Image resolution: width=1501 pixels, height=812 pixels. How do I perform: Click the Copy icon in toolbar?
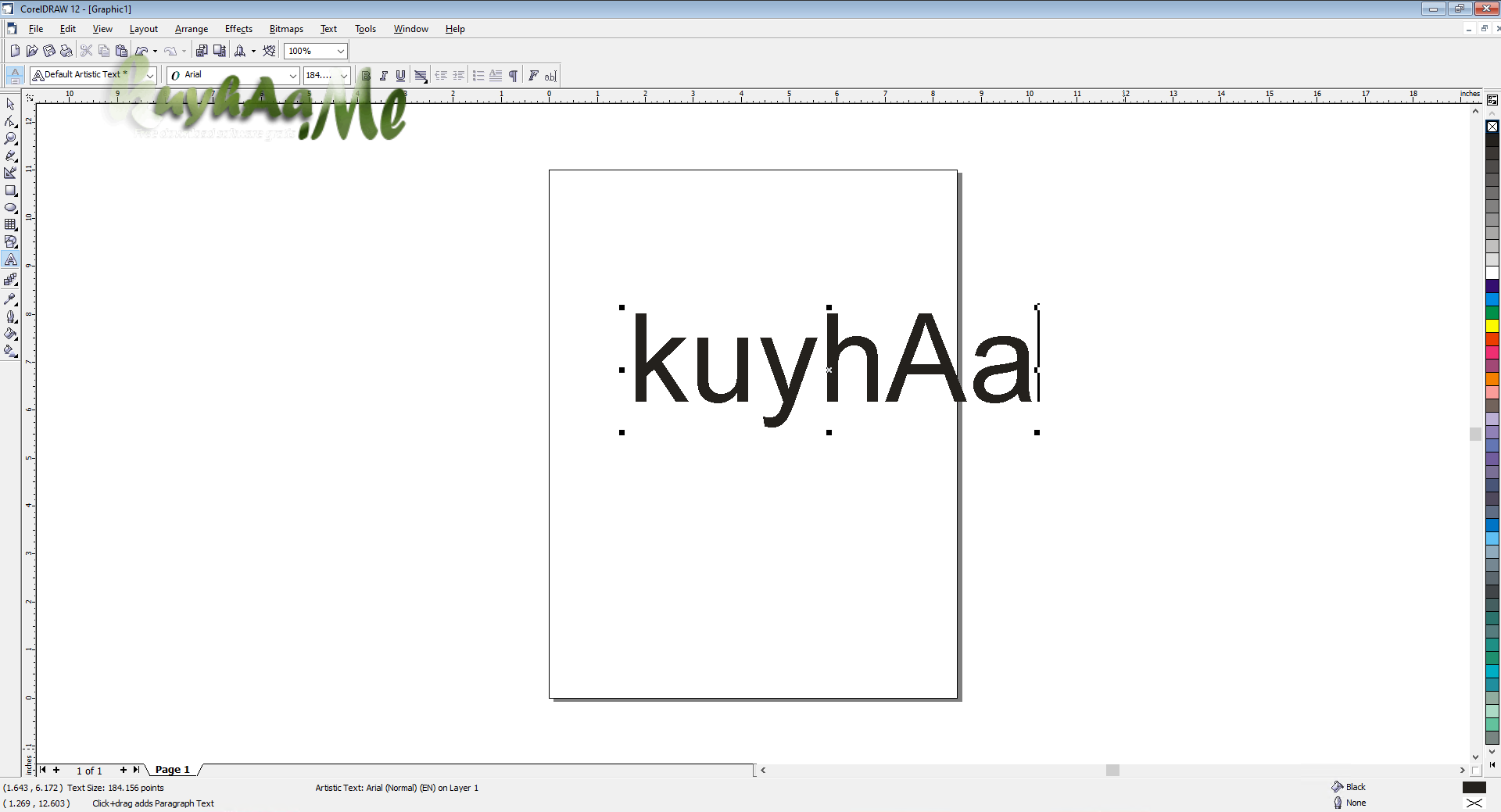[x=104, y=51]
